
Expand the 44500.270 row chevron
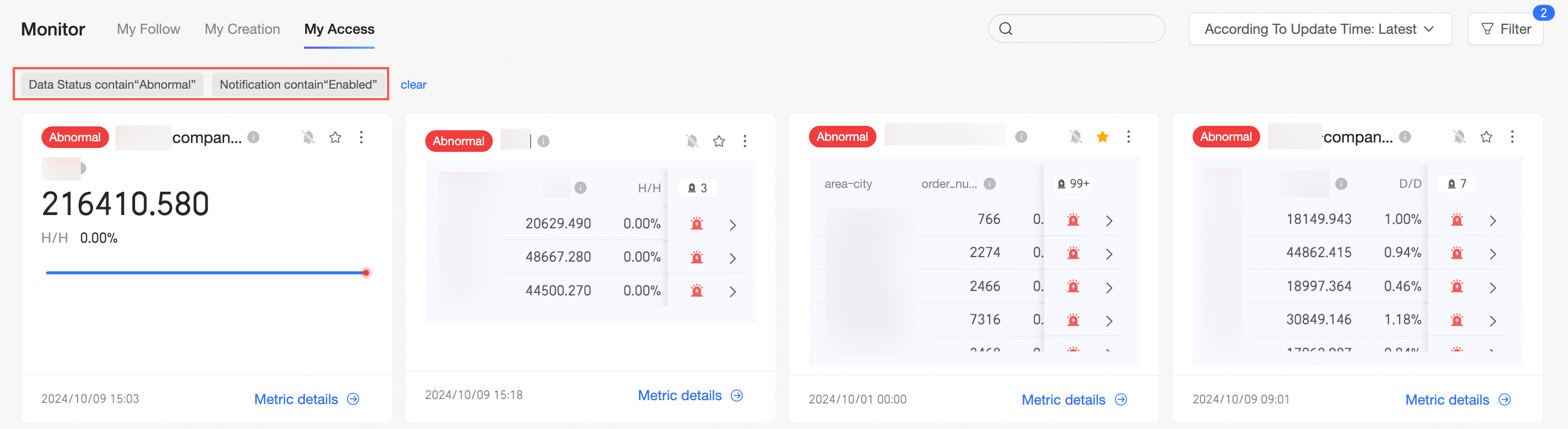pos(733,292)
